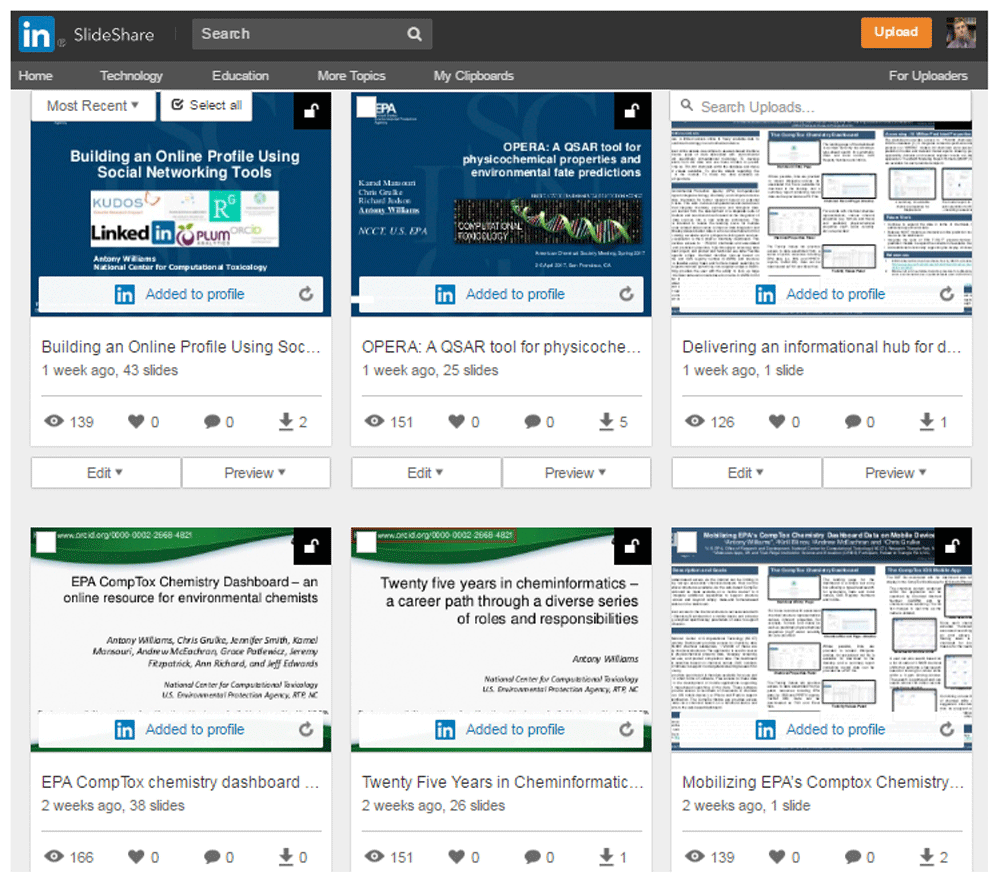The width and height of the screenshot is (1000, 884).
Task: Expand Preview menu for OPERA QSAR tool
Action: 577,473
